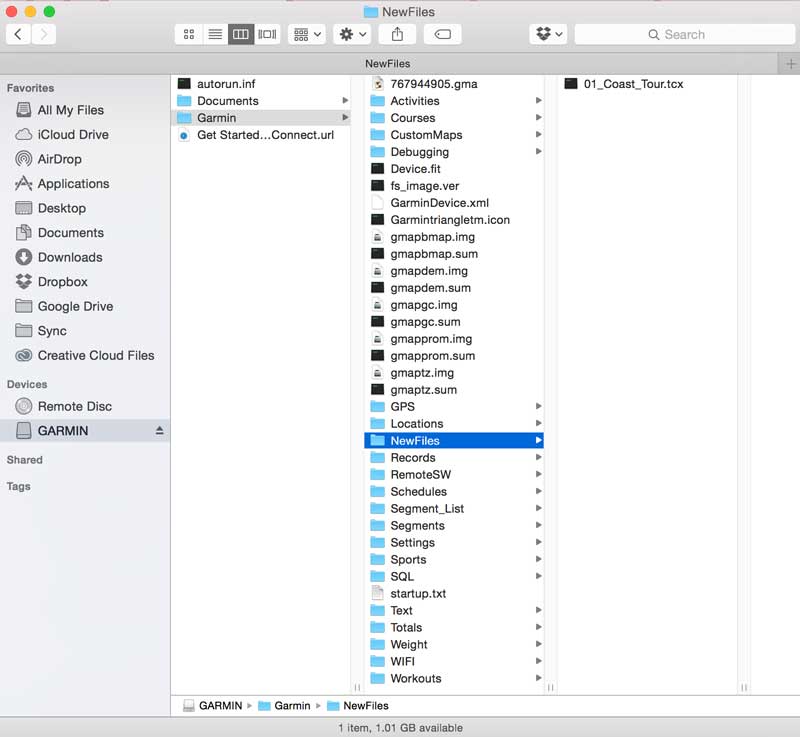Viewport: 800px width, 737px height.
Task: Eject the GARMIN device
Action: click(x=159, y=430)
